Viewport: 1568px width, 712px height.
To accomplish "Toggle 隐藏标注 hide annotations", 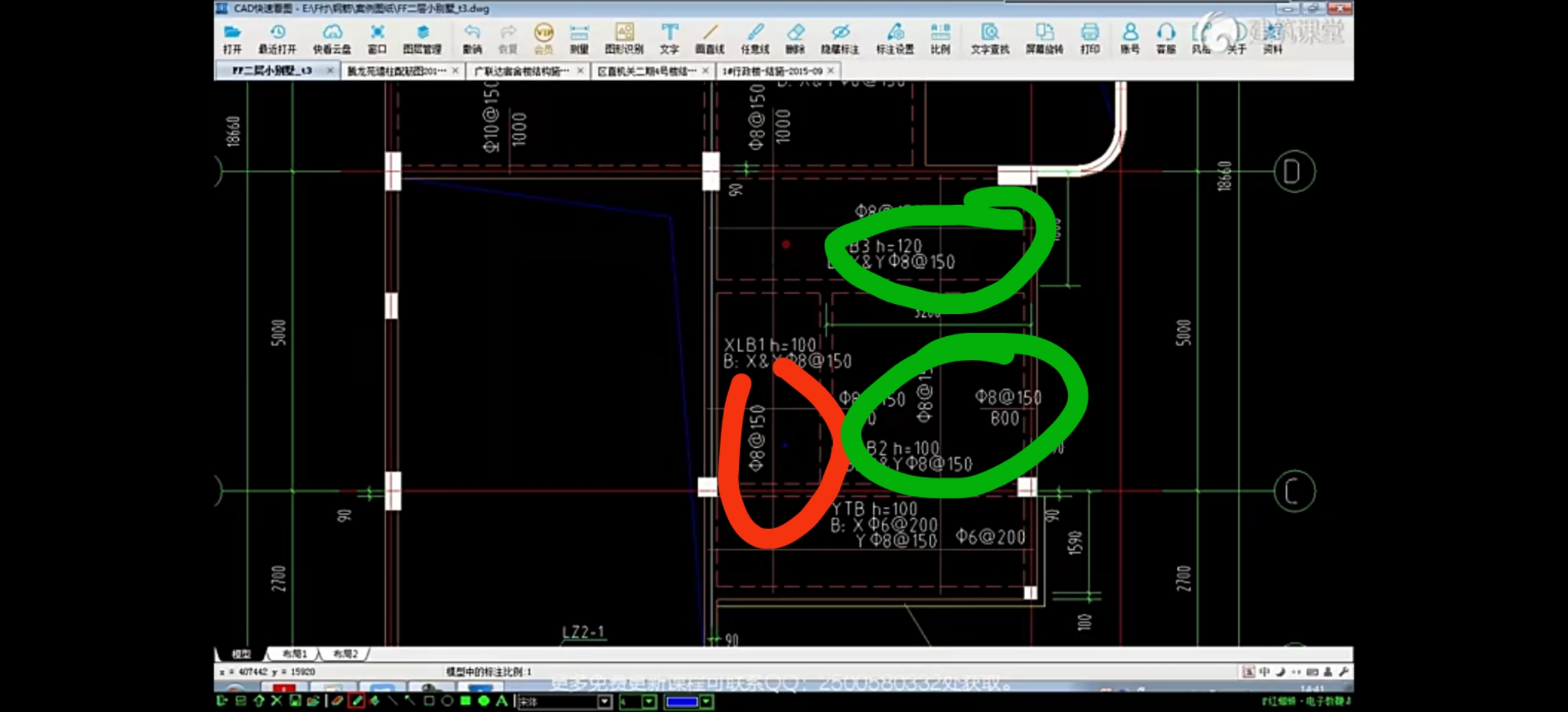I will 840,39.
